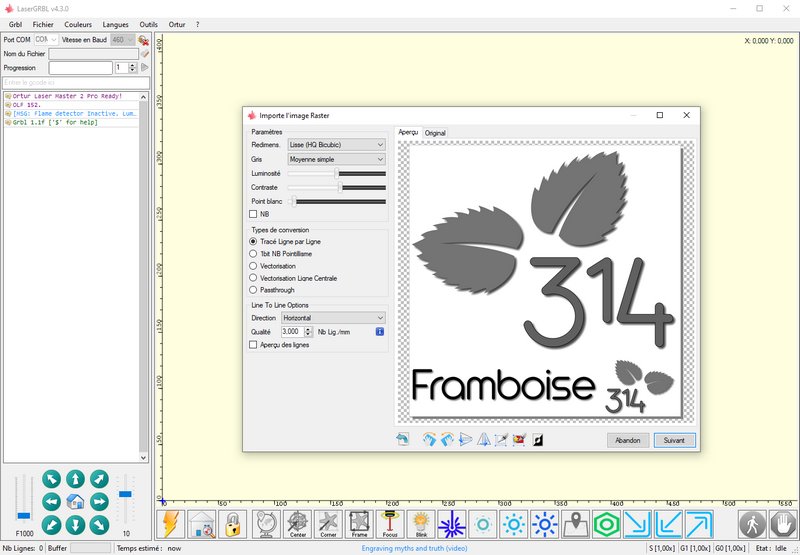Click the flip horizontal icon in dialog
This screenshot has width=800, height=555.
465,439
